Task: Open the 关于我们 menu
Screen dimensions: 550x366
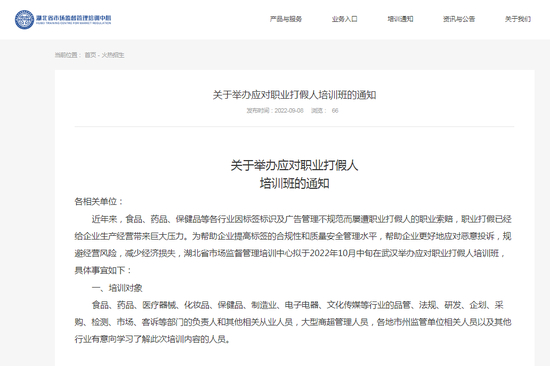Action: 518,19
